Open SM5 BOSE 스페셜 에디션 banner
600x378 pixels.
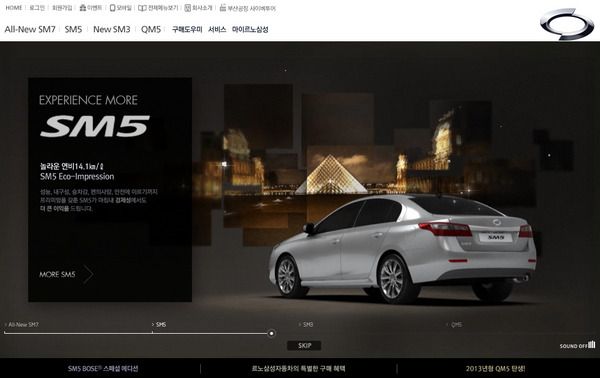(x=103, y=369)
